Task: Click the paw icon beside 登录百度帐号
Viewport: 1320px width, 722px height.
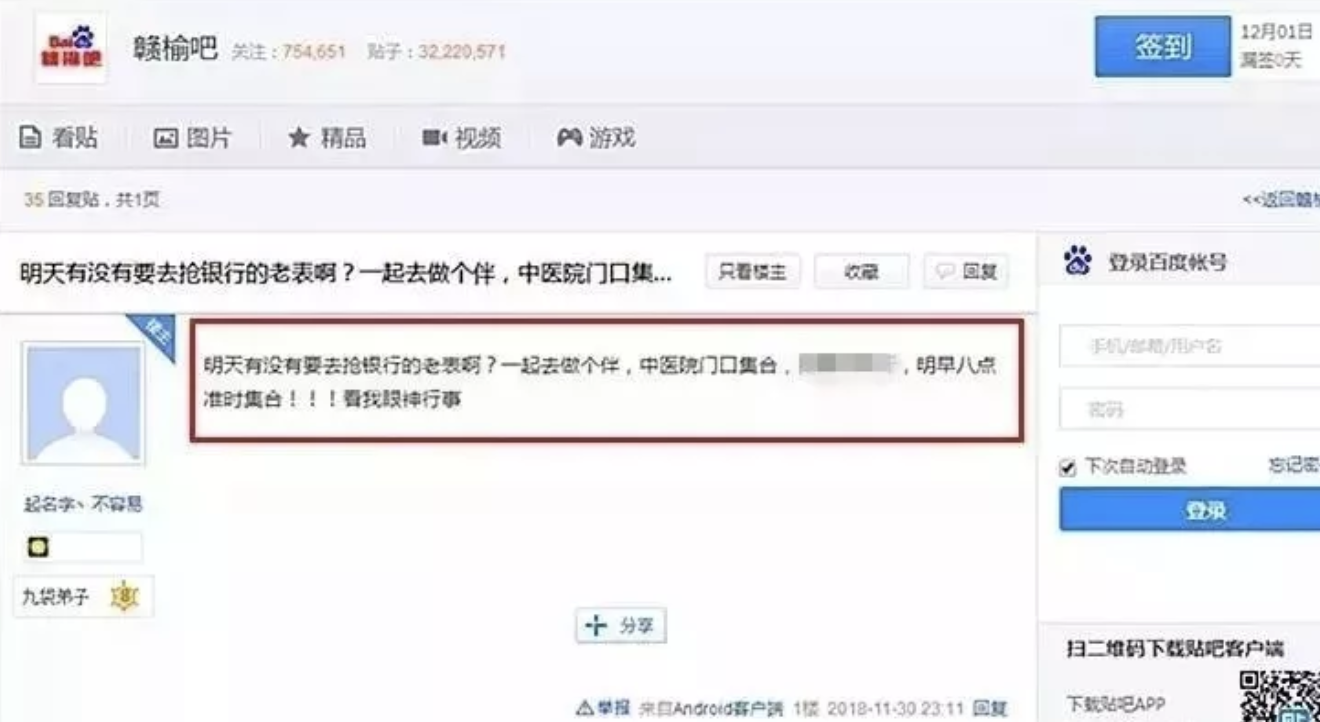Action: 1078,262
